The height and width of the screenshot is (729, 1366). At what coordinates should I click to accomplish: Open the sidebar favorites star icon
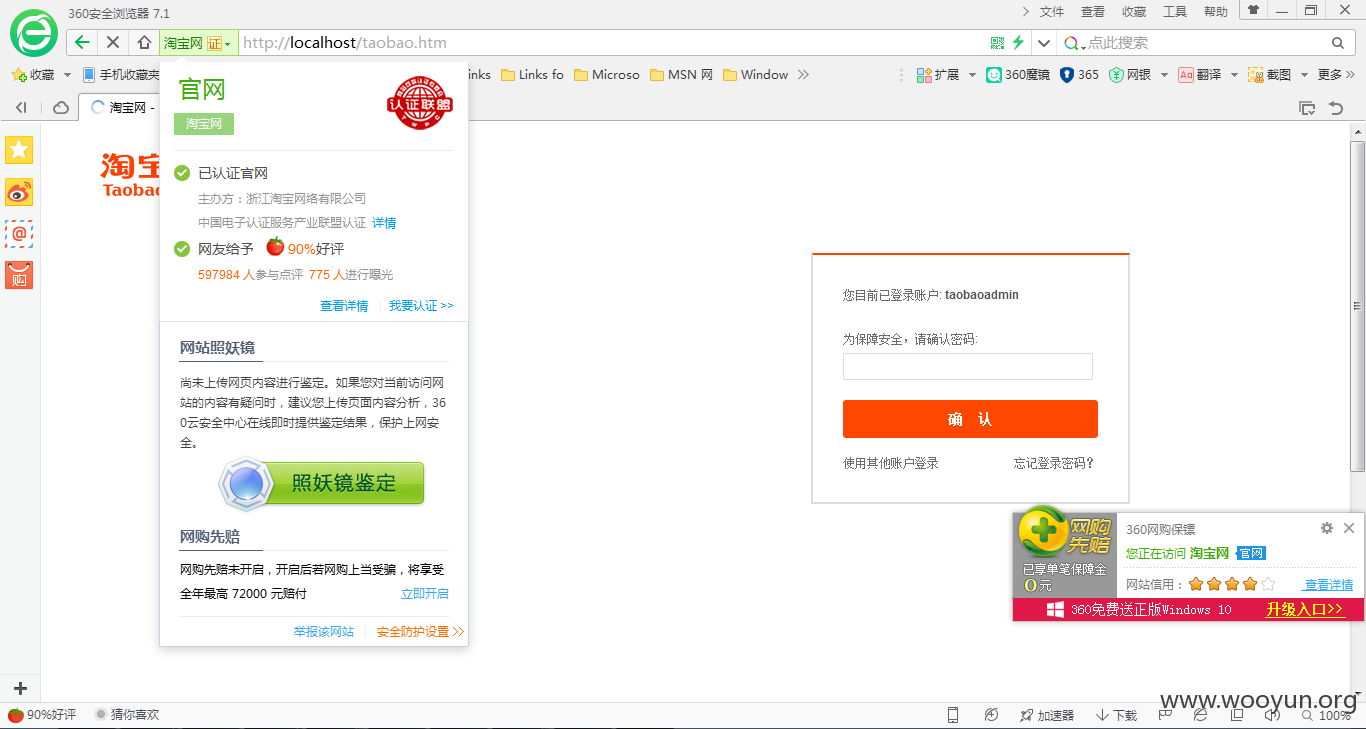pyautogui.click(x=19, y=150)
